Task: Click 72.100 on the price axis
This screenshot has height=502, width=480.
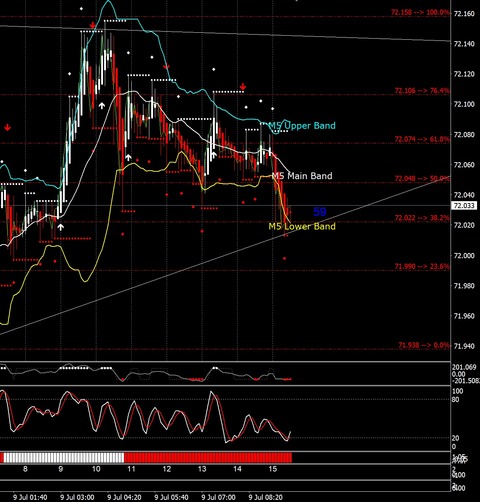Action: (x=464, y=104)
